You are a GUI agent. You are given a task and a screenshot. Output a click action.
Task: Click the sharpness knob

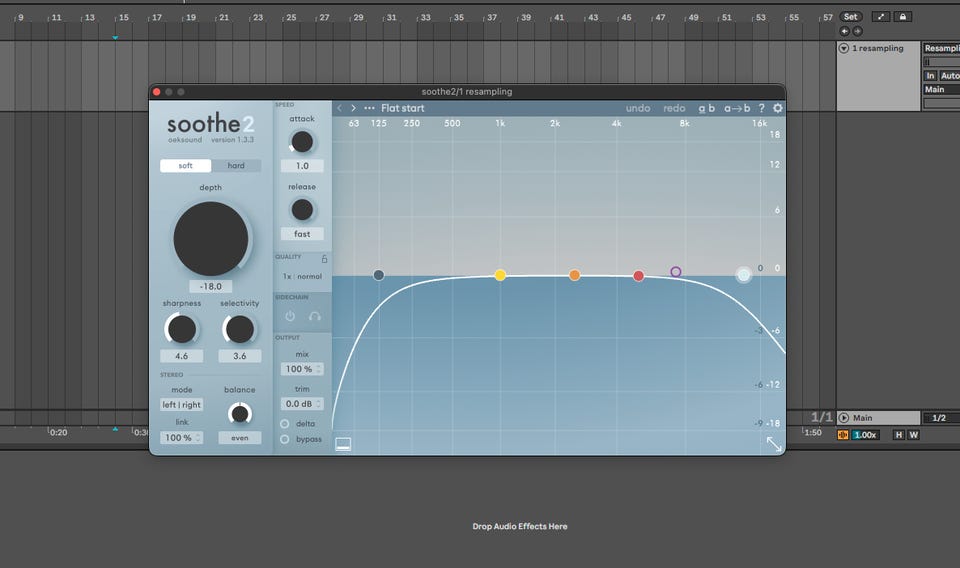pyautogui.click(x=182, y=329)
